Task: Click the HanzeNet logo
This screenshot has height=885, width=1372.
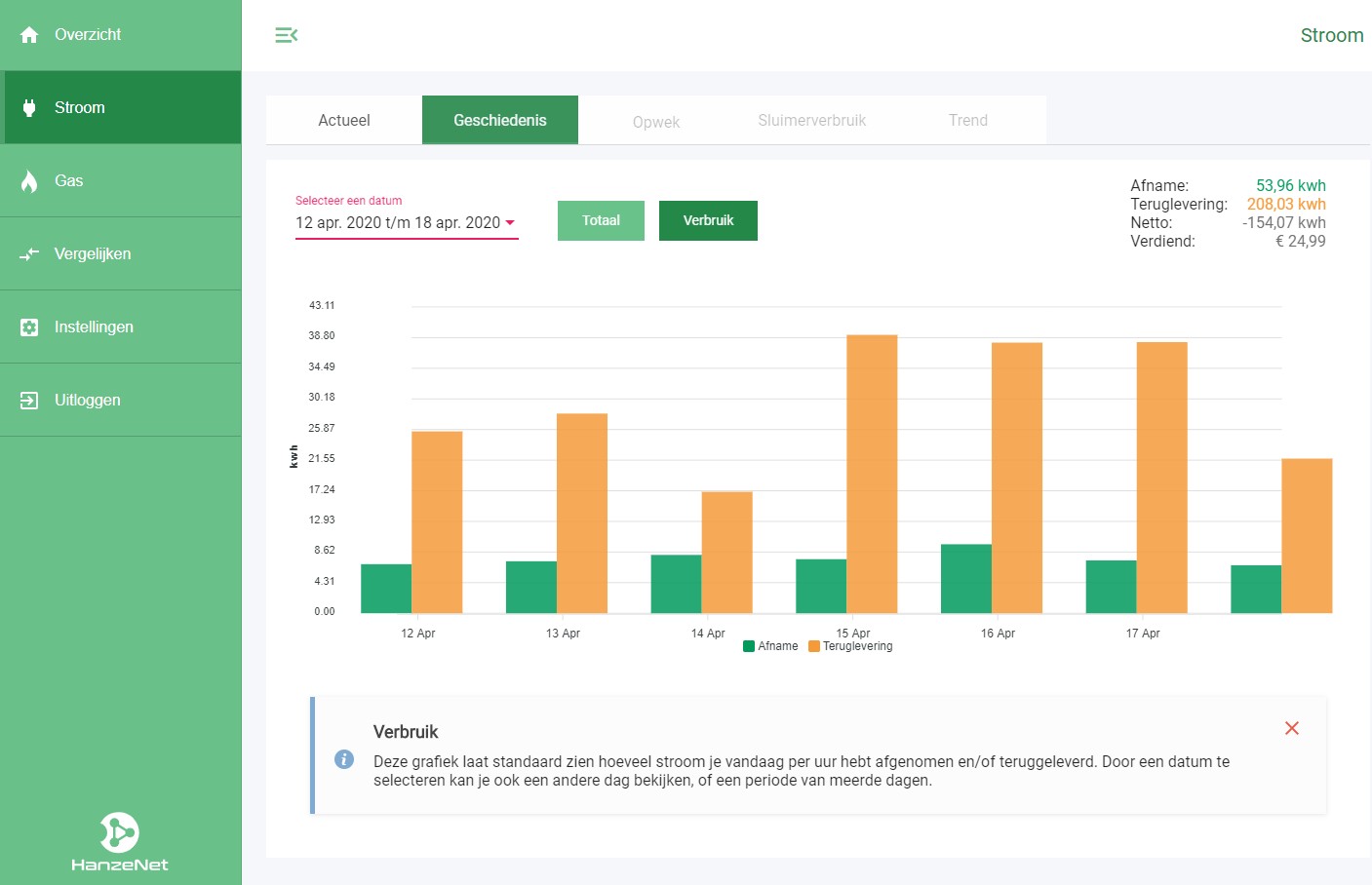Action: click(x=120, y=842)
